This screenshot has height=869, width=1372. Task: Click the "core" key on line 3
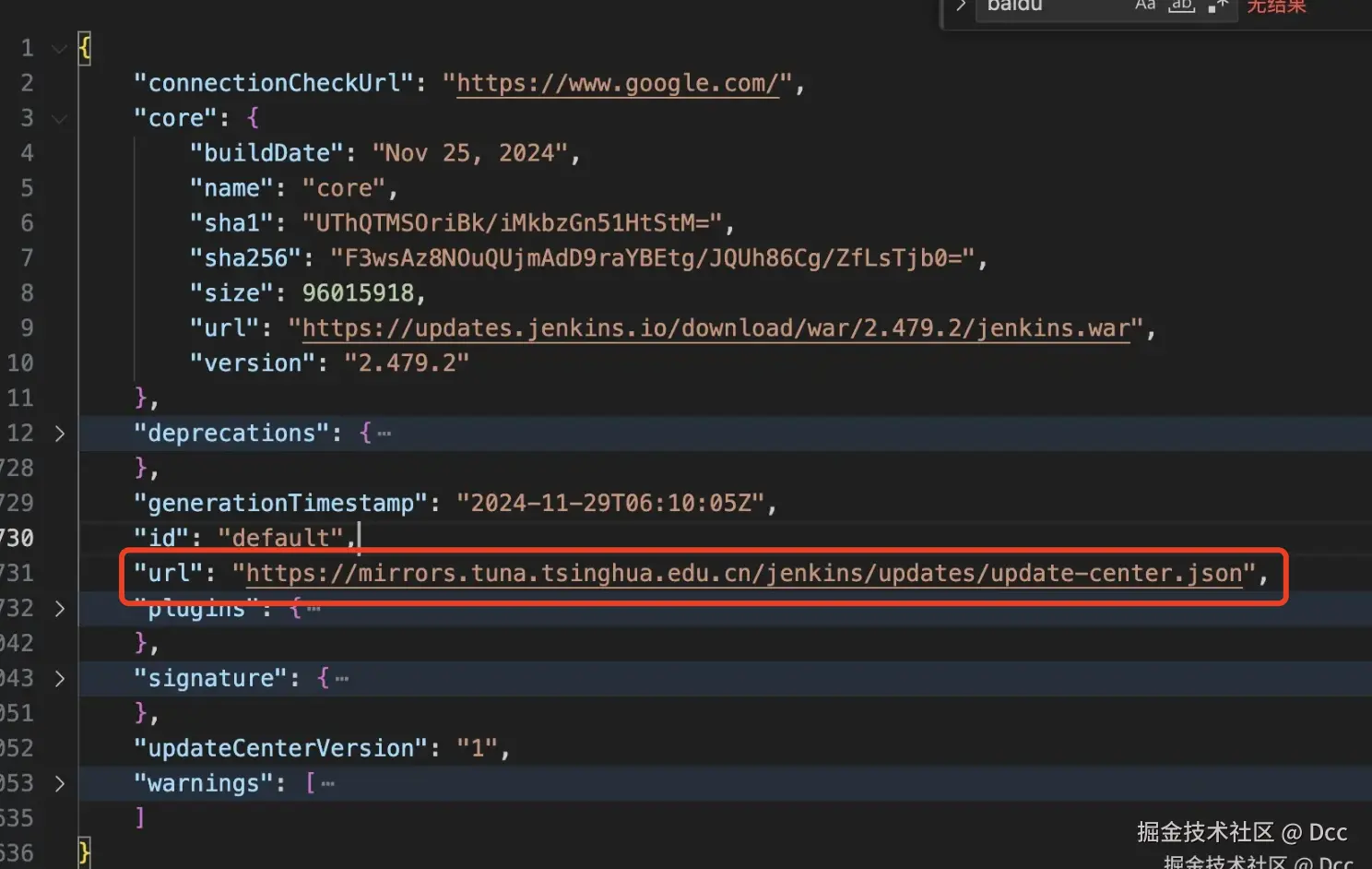tap(175, 118)
